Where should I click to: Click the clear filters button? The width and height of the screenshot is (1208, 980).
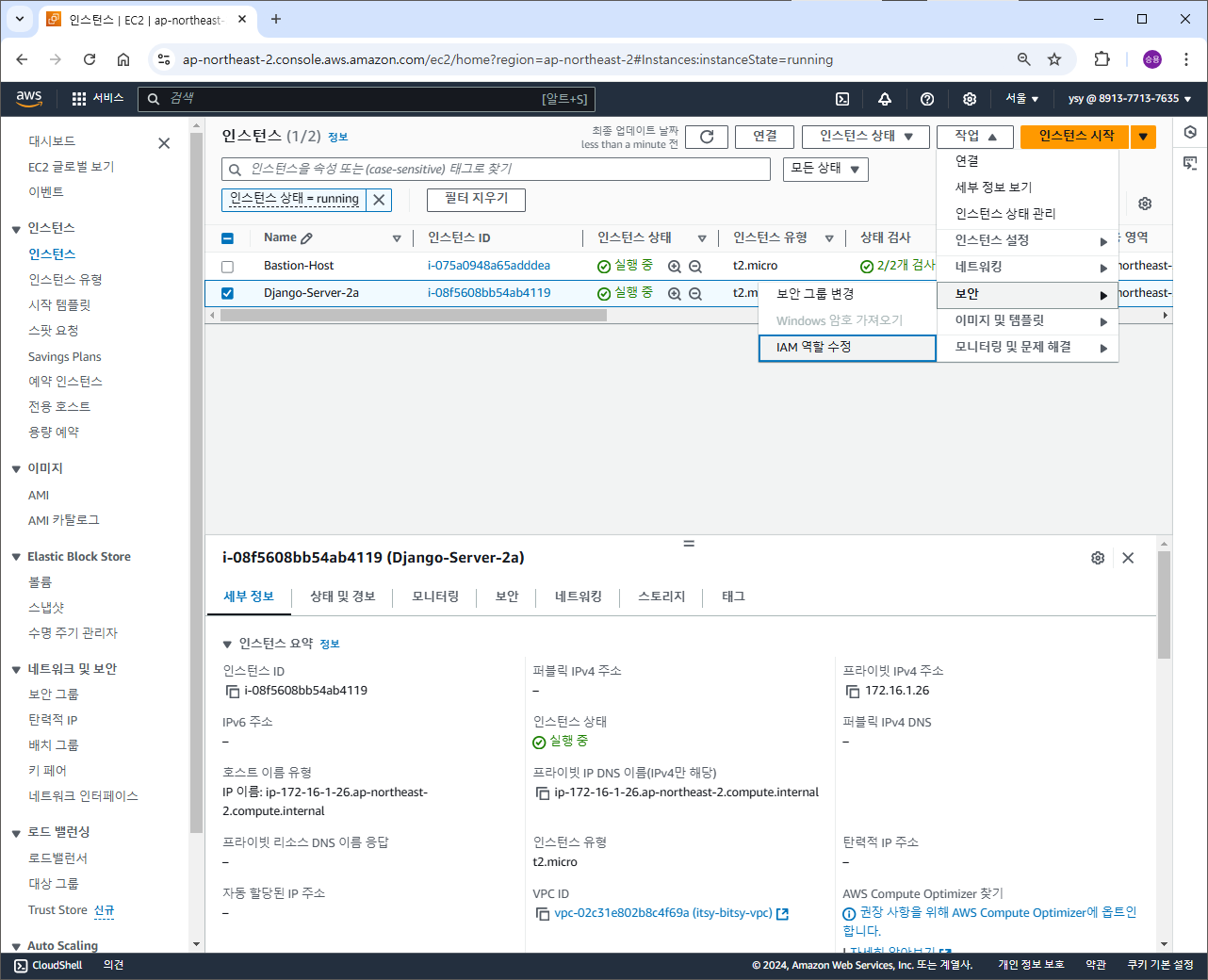476,200
